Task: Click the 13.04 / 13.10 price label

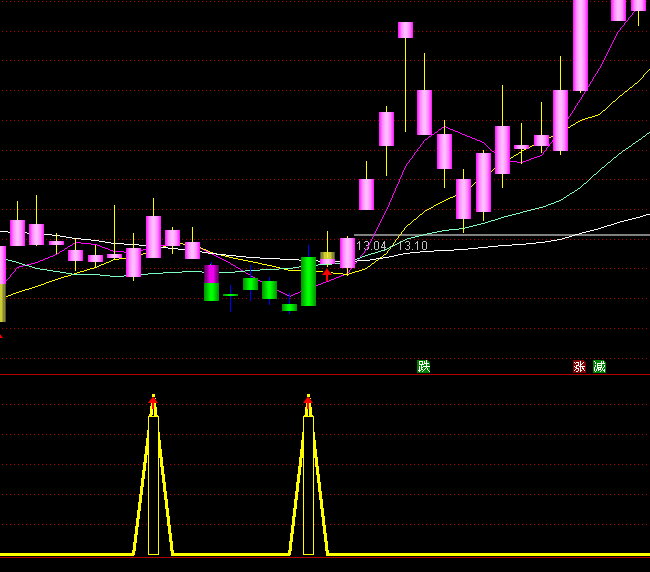Action: pos(392,246)
